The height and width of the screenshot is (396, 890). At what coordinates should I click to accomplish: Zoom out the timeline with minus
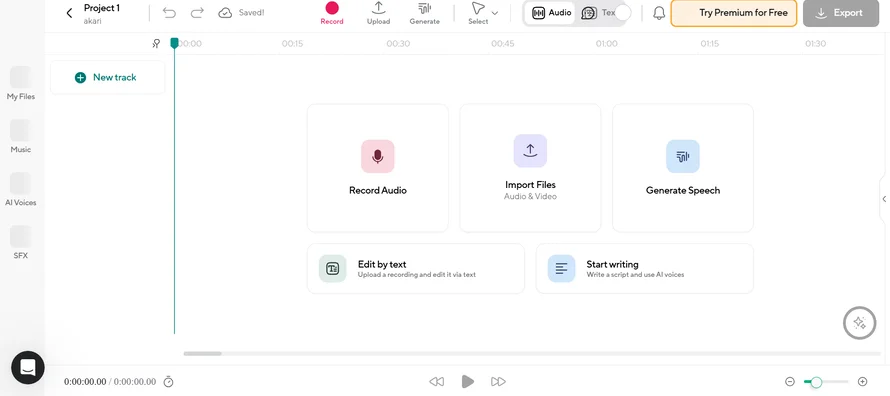(790, 382)
